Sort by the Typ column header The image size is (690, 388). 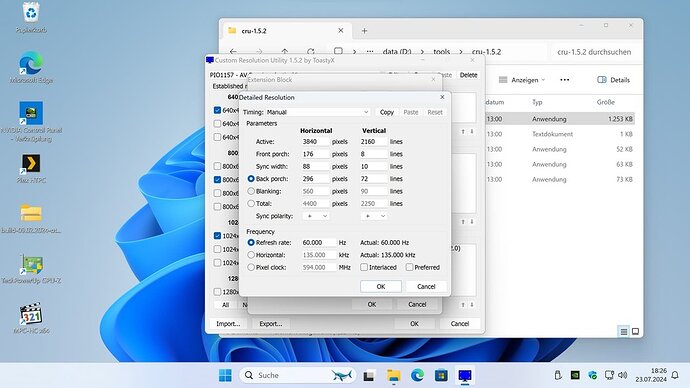537,102
